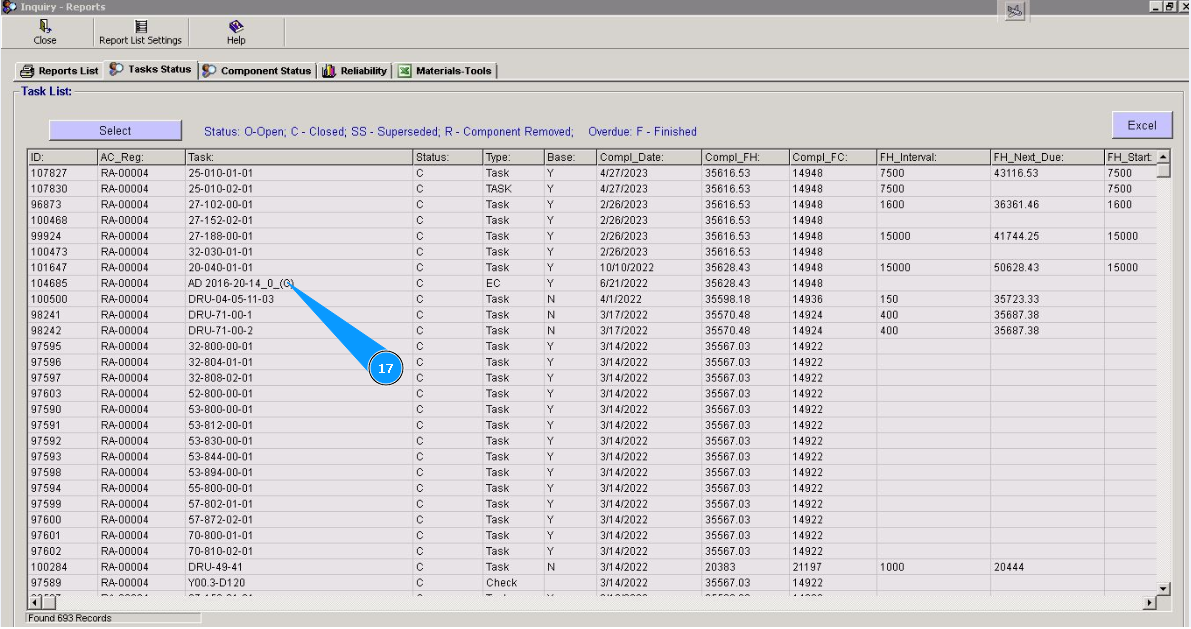Select task row with ID 100284
Viewport: 1191px width, 629px height.
click(48, 567)
